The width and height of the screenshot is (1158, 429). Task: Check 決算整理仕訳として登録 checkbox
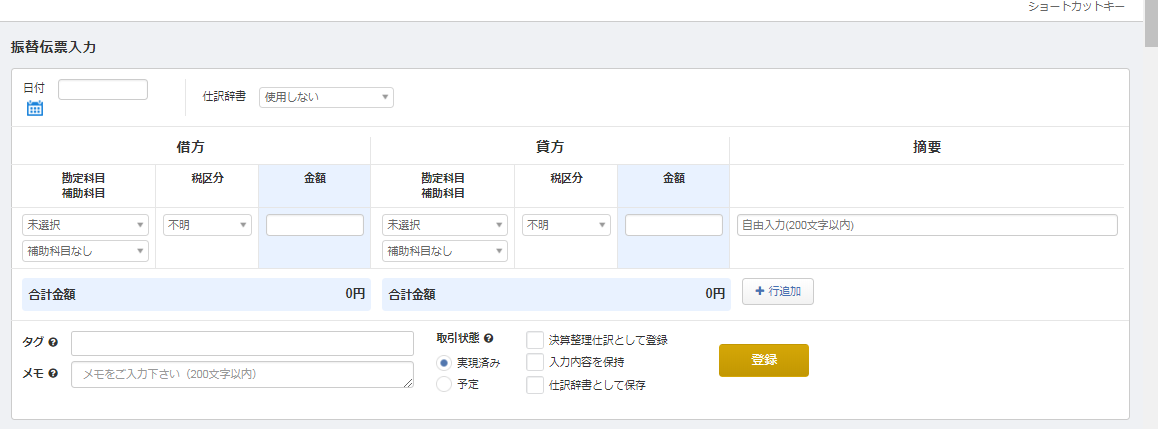(x=535, y=340)
